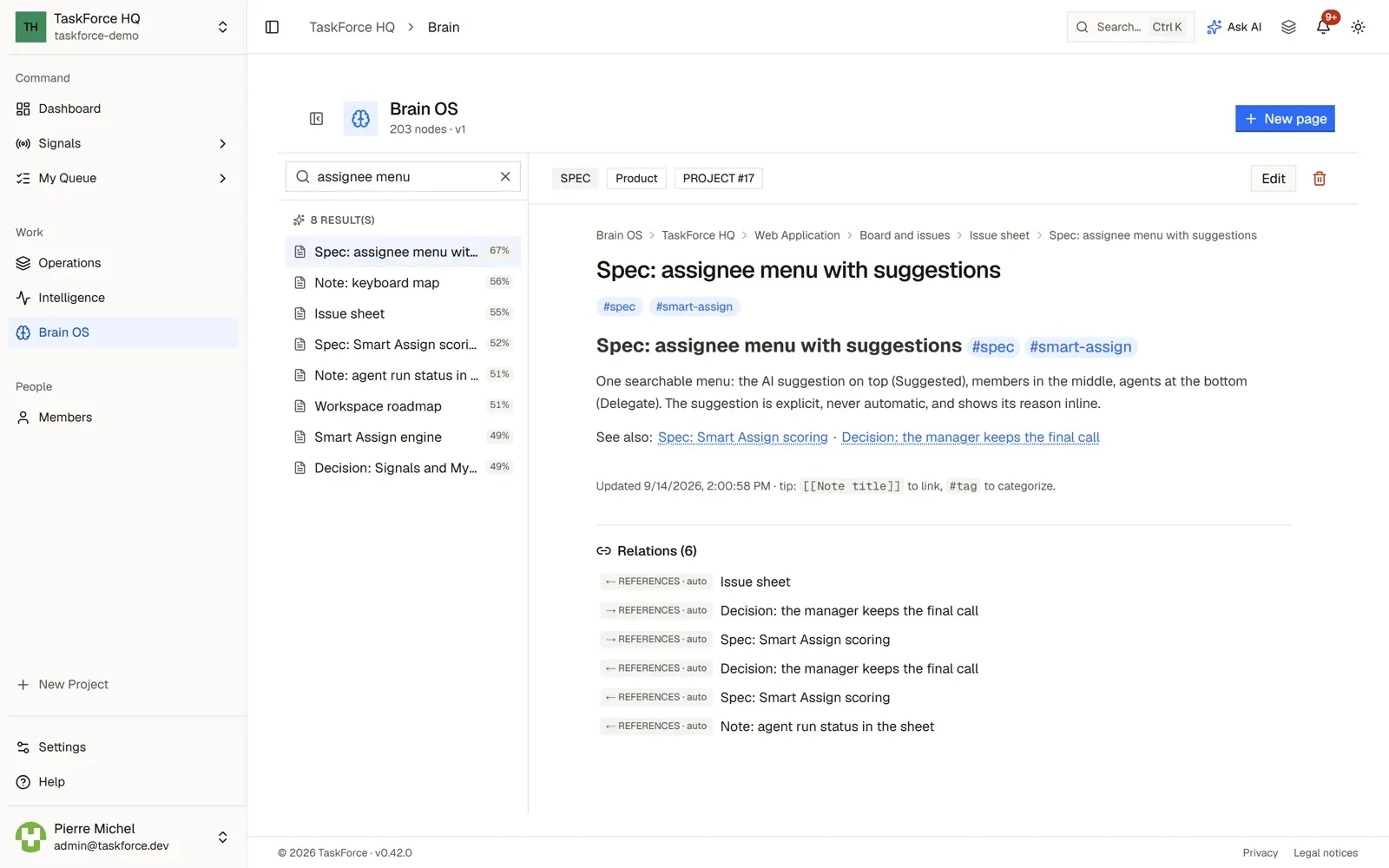
Task: Open Operations in sidebar
Action: tap(123, 263)
